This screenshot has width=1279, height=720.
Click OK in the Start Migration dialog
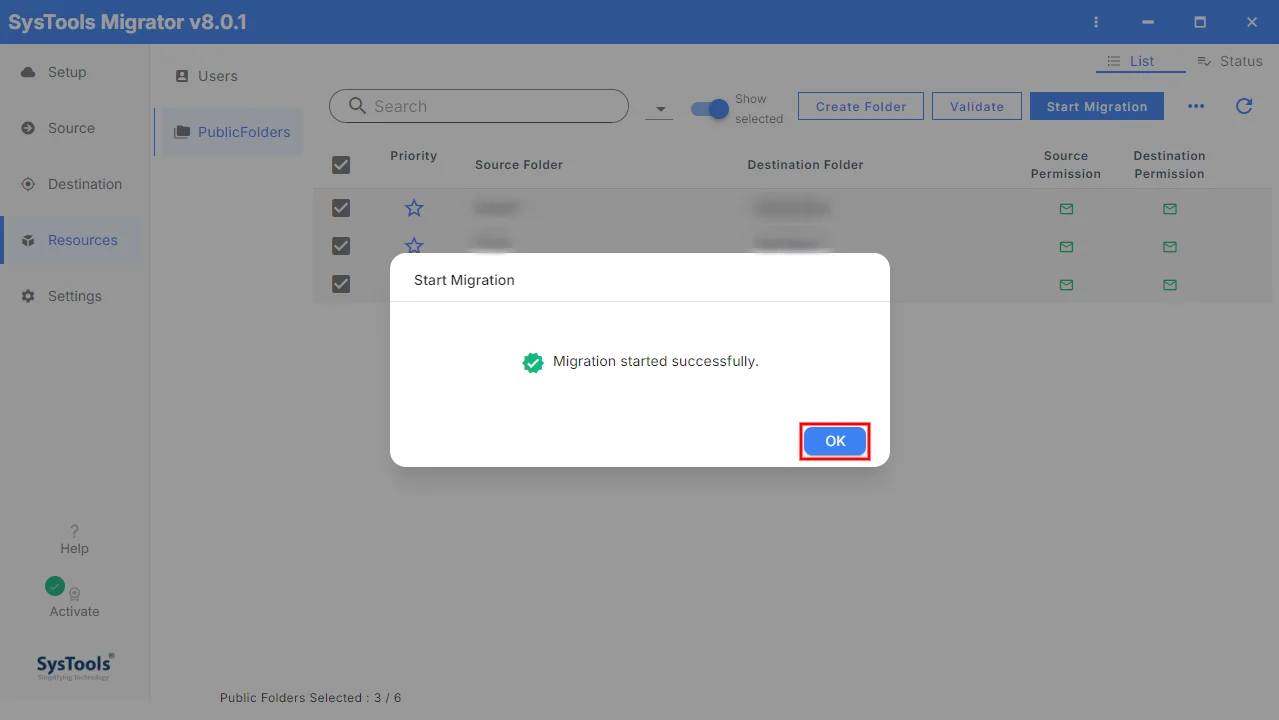835,441
